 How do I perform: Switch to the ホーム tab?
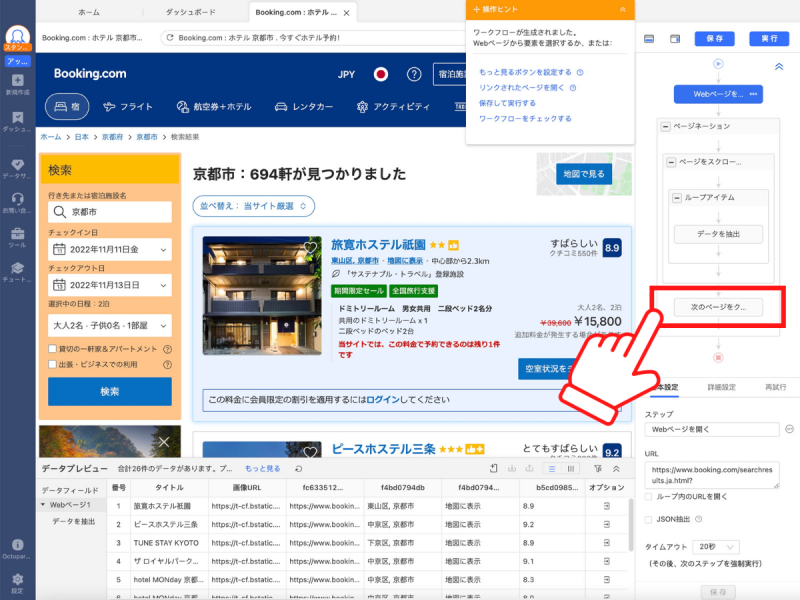coord(89,12)
